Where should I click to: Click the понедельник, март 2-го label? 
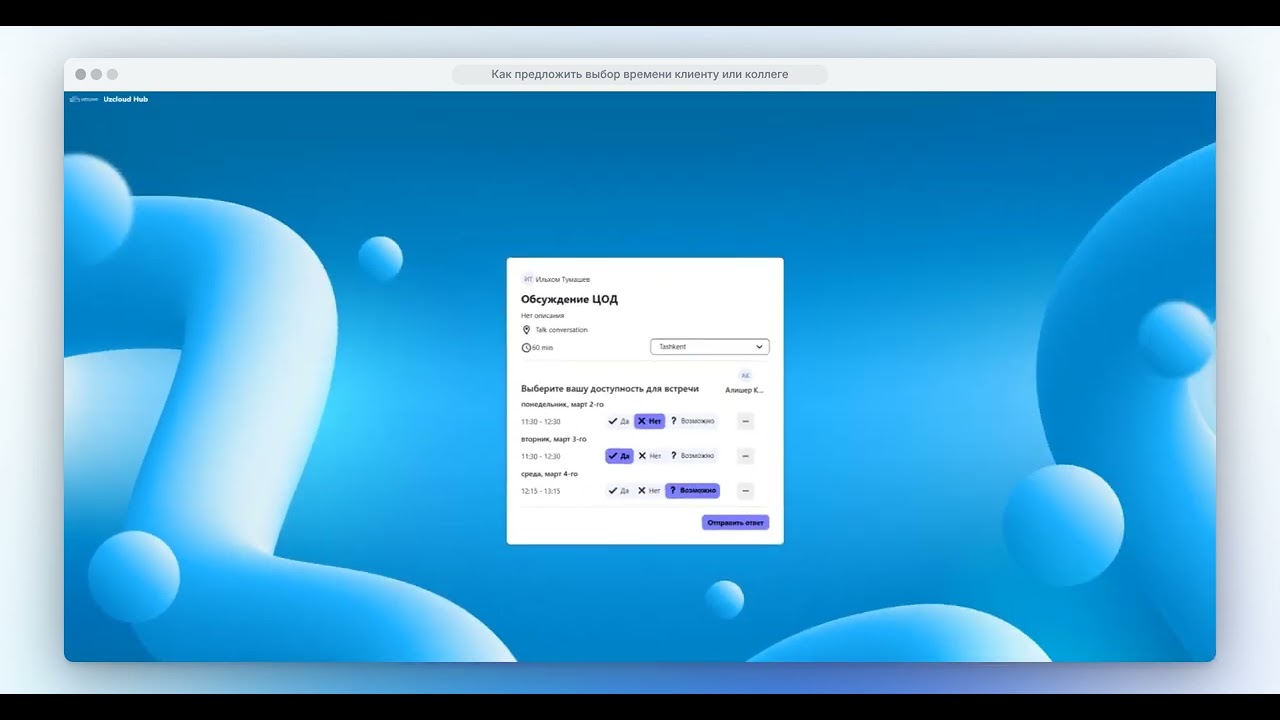click(562, 404)
